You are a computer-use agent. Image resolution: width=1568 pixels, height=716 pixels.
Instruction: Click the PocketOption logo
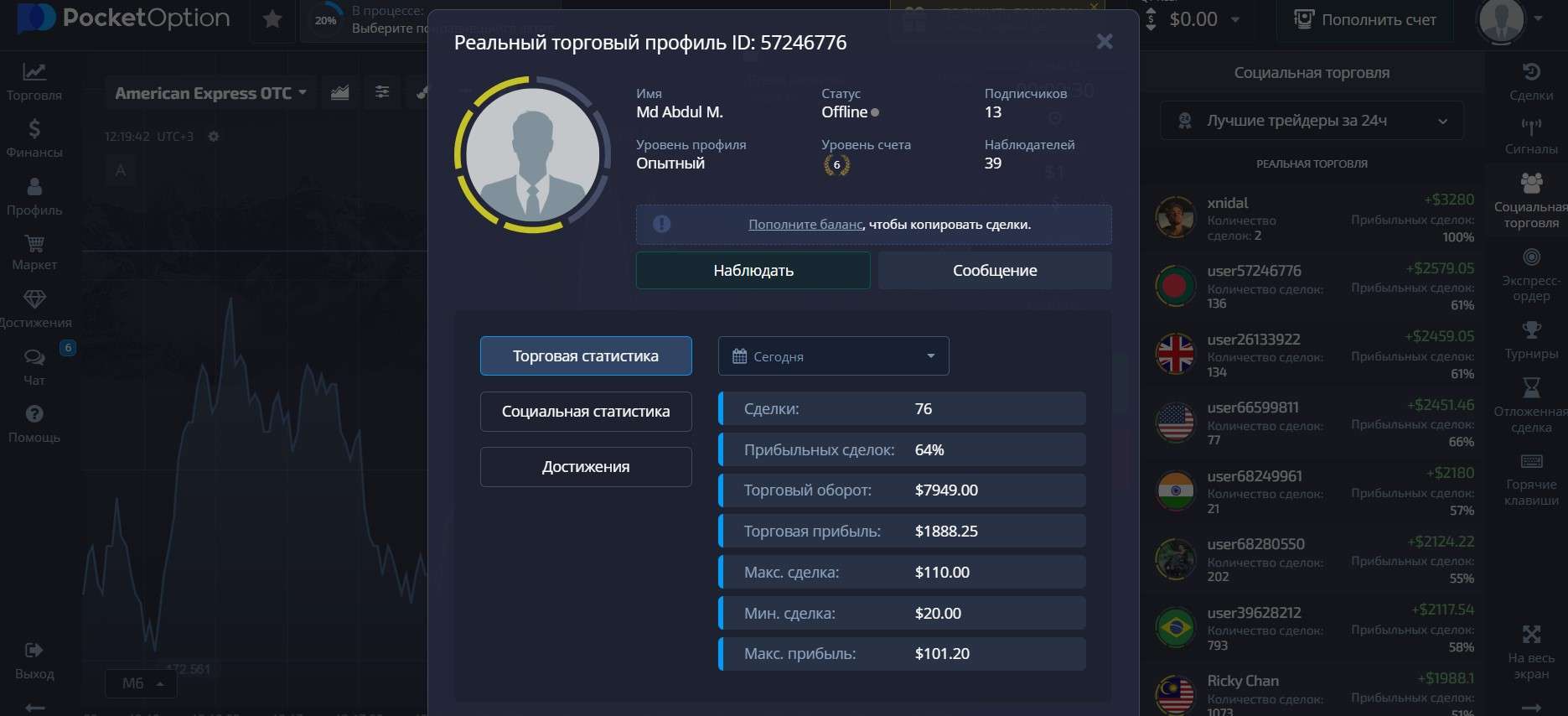click(124, 18)
